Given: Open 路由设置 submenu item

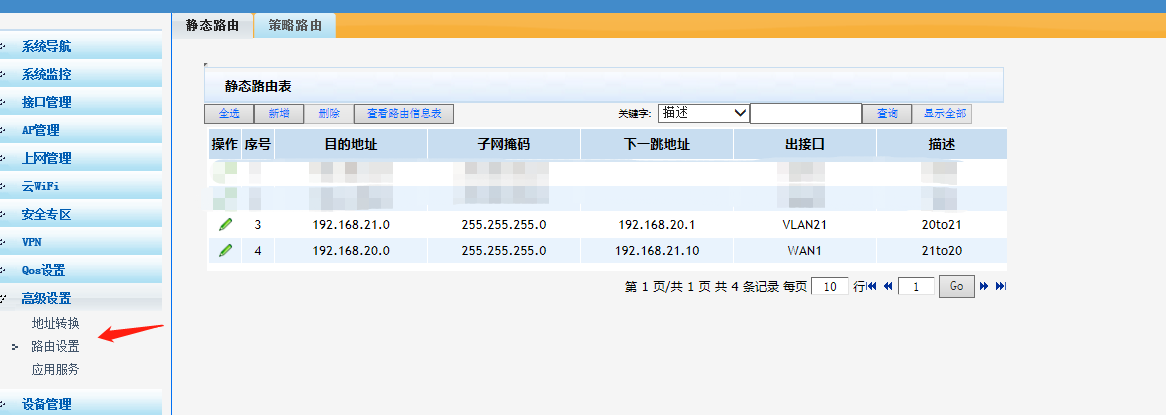Looking at the screenshot, I should point(55,347).
